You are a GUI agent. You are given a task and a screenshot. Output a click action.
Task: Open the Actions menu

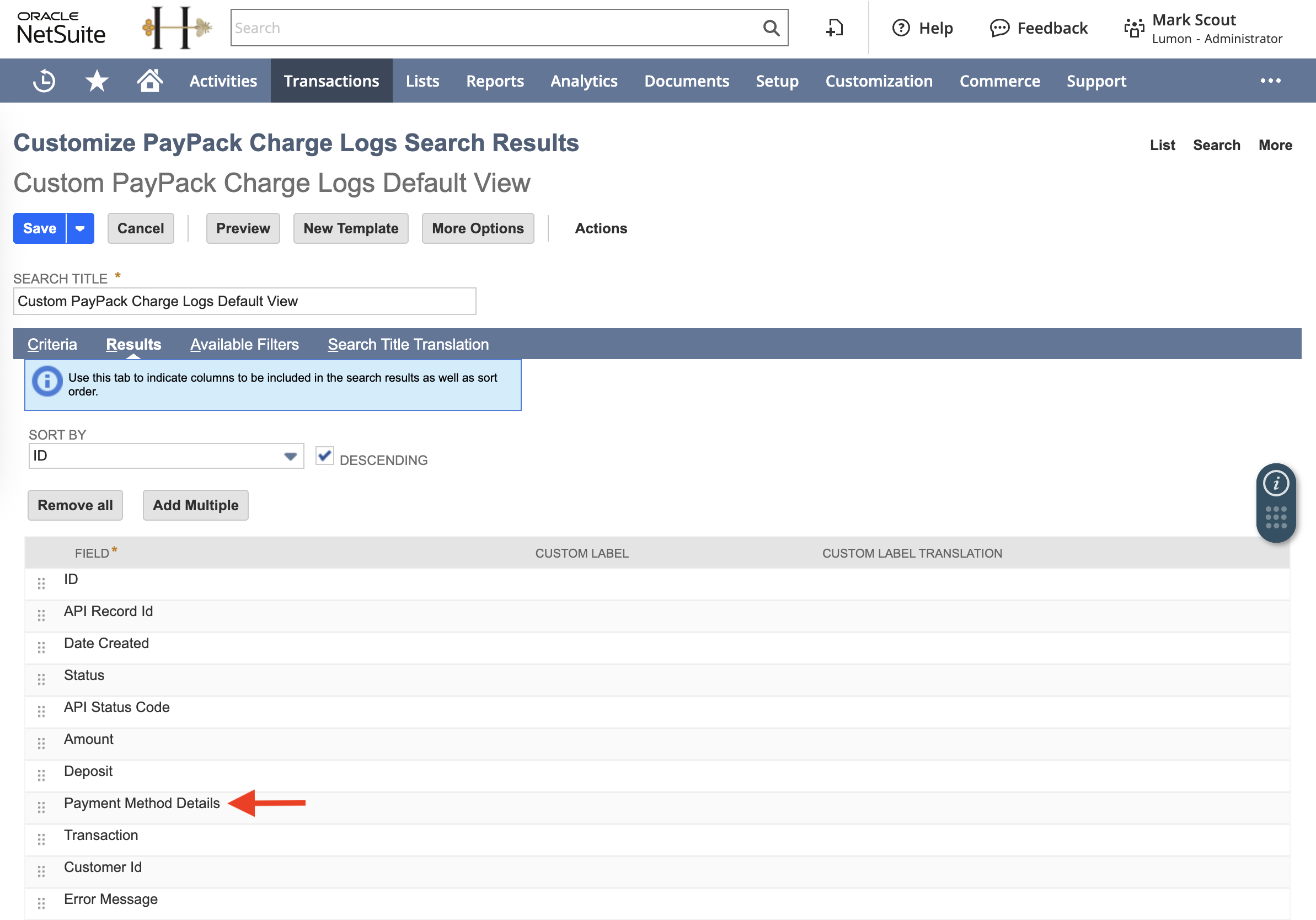[601, 228]
